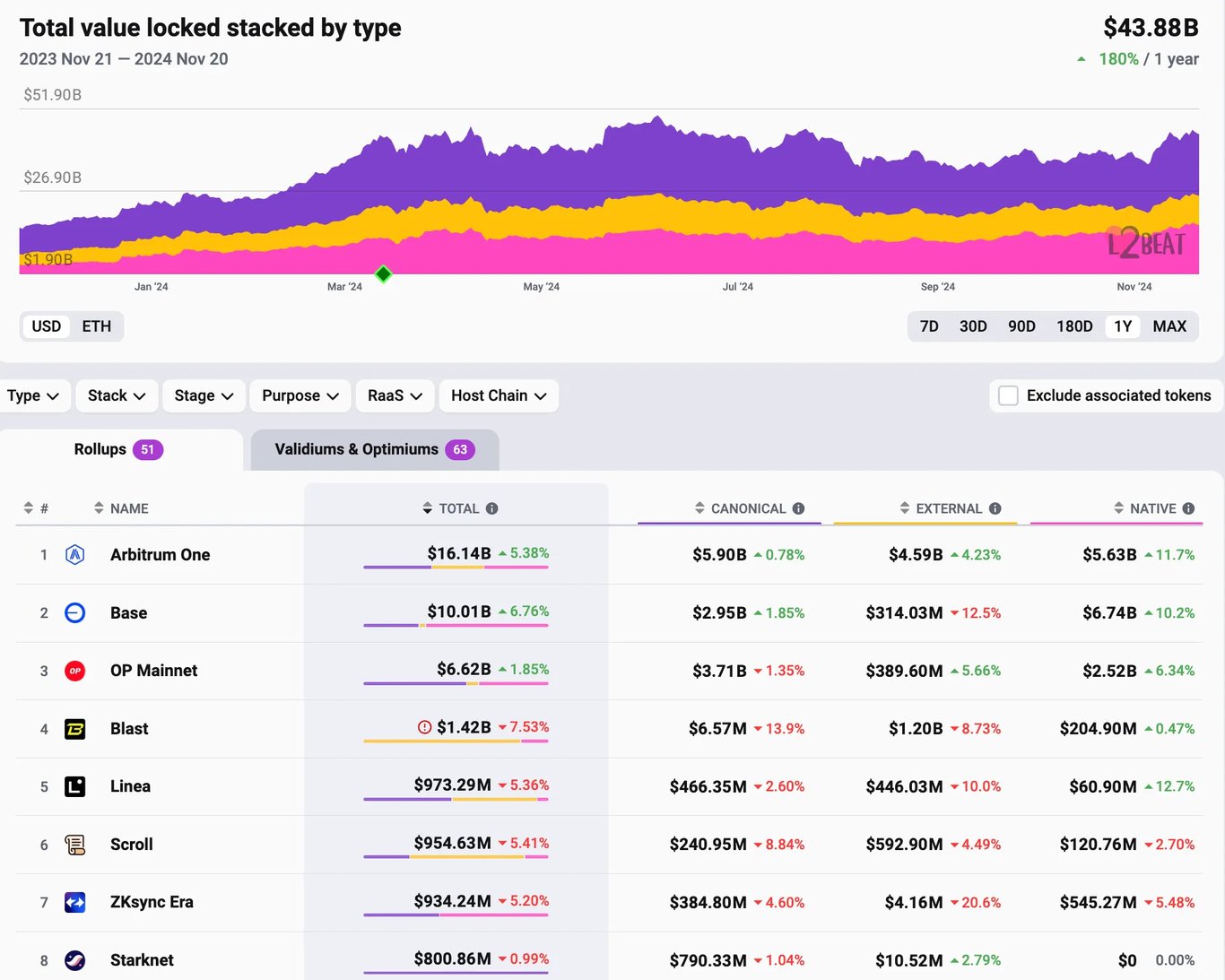Image resolution: width=1225 pixels, height=980 pixels.
Task: Open the Blast project link
Action: click(x=129, y=729)
